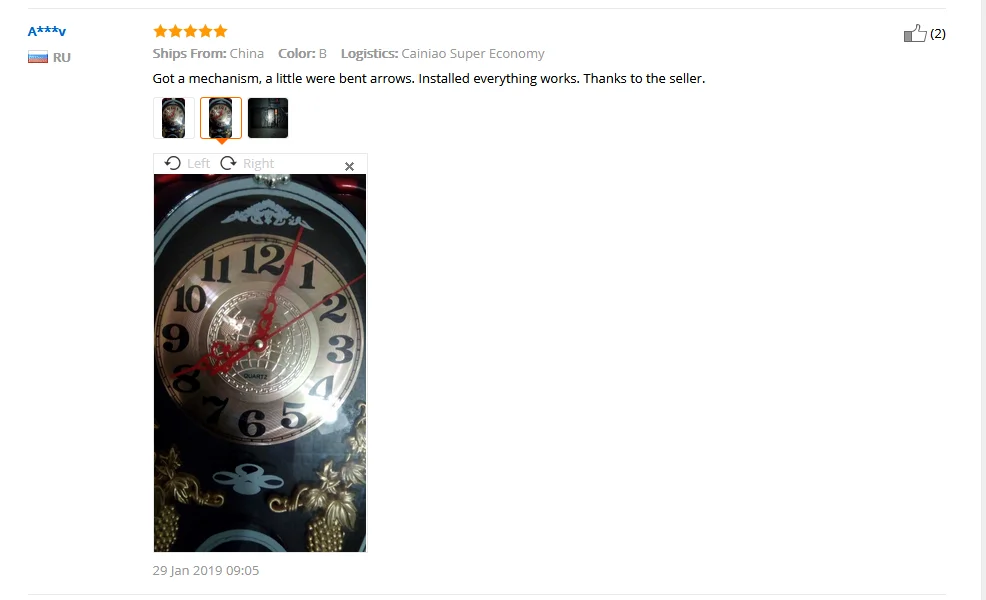Click reviewer name A***v
The image size is (986, 600).
(47, 31)
